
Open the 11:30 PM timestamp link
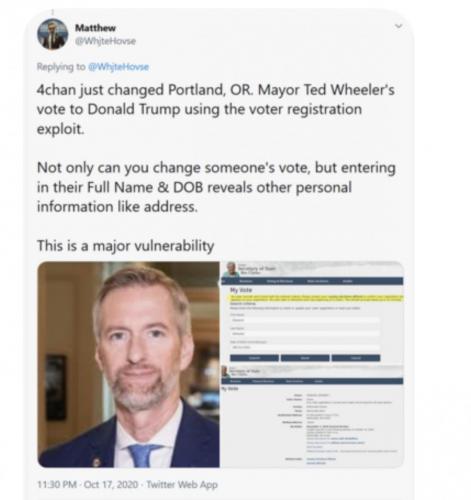click(x=57, y=484)
